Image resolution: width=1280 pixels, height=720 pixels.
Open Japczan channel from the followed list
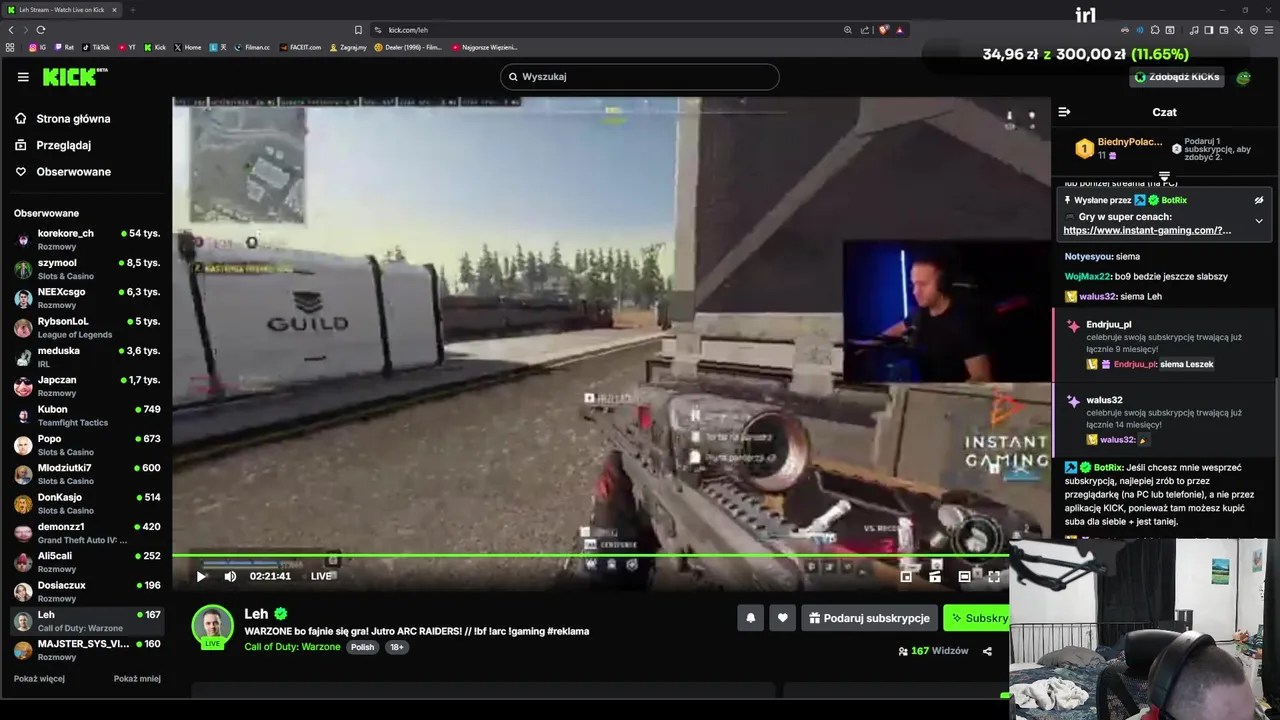[86, 385]
